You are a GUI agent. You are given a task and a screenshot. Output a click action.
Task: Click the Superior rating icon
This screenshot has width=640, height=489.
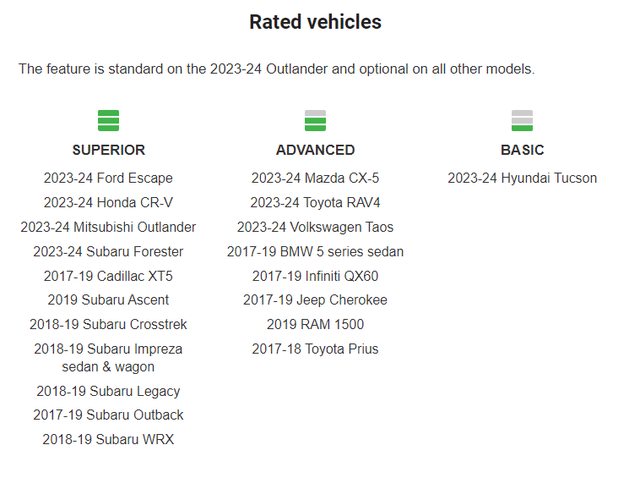[108, 121]
